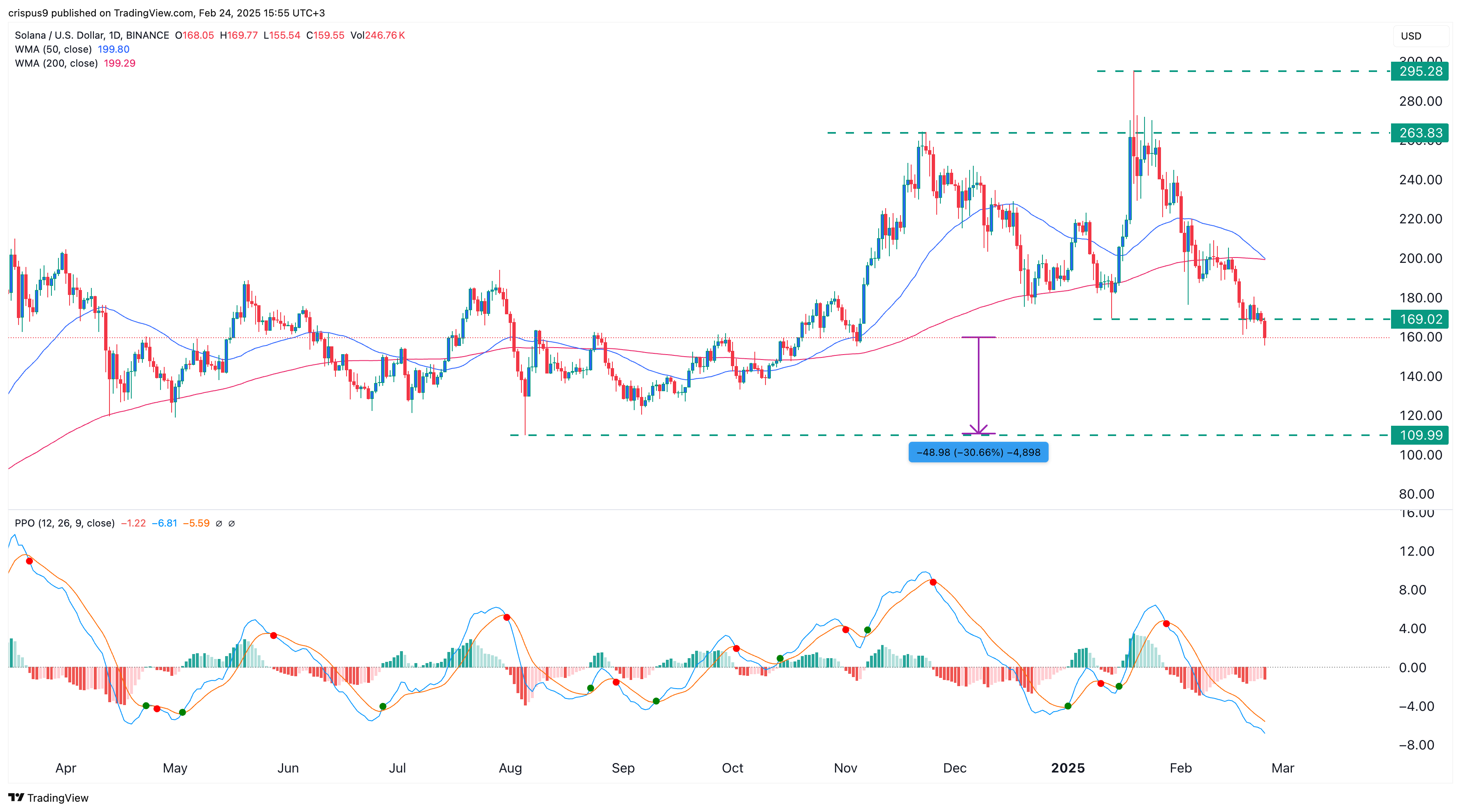Select the WMA (200, close) indicator legend

coord(56,63)
